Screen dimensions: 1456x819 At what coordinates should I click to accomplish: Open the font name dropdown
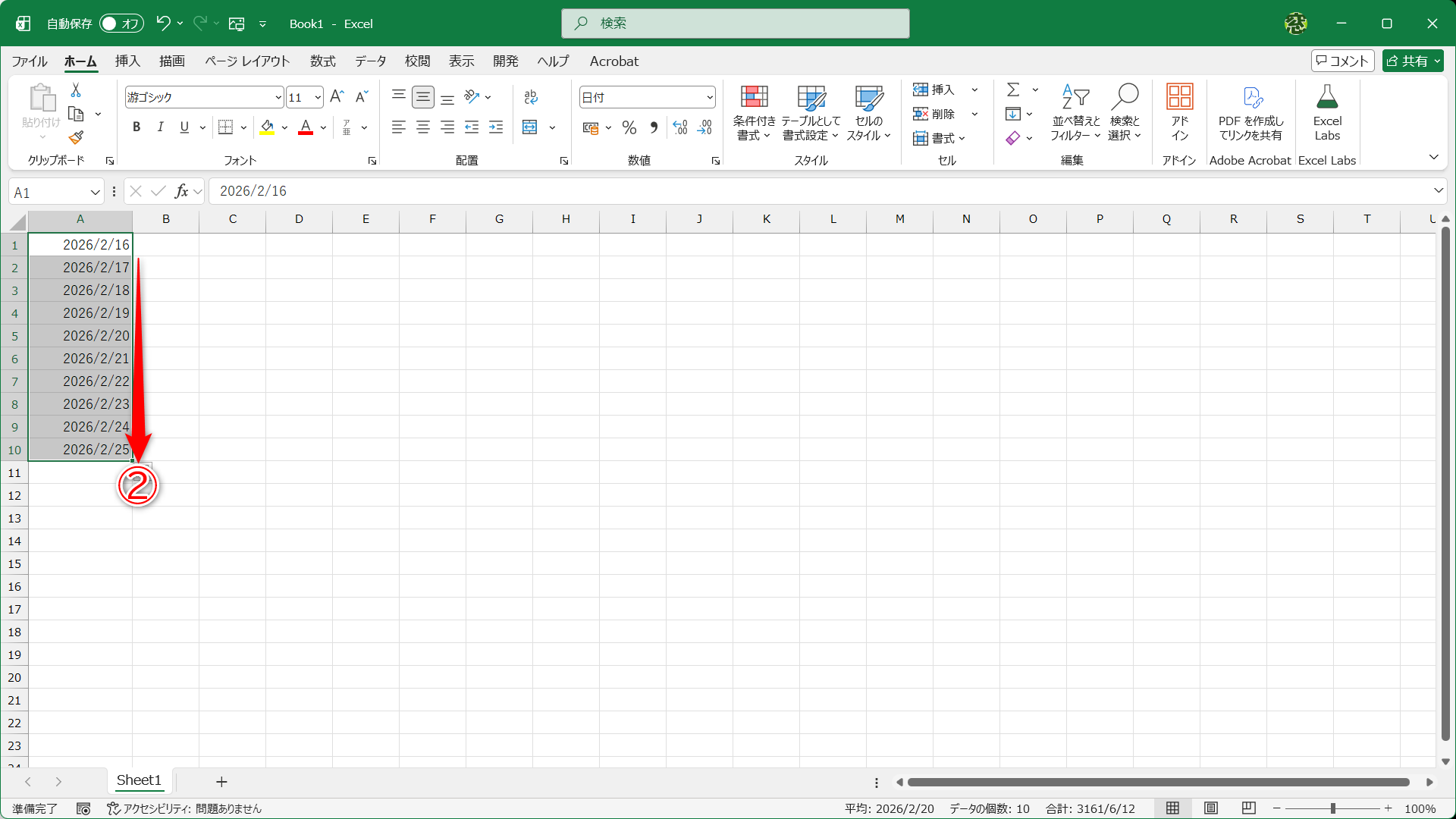(x=278, y=97)
